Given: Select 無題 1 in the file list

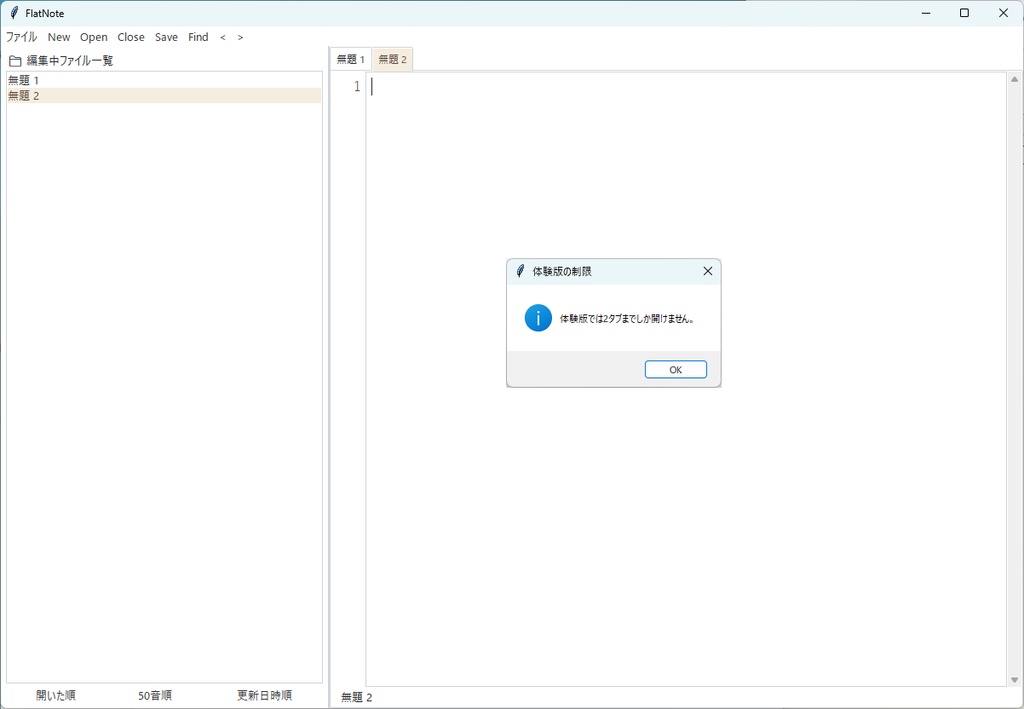Looking at the screenshot, I should click(x=22, y=79).
